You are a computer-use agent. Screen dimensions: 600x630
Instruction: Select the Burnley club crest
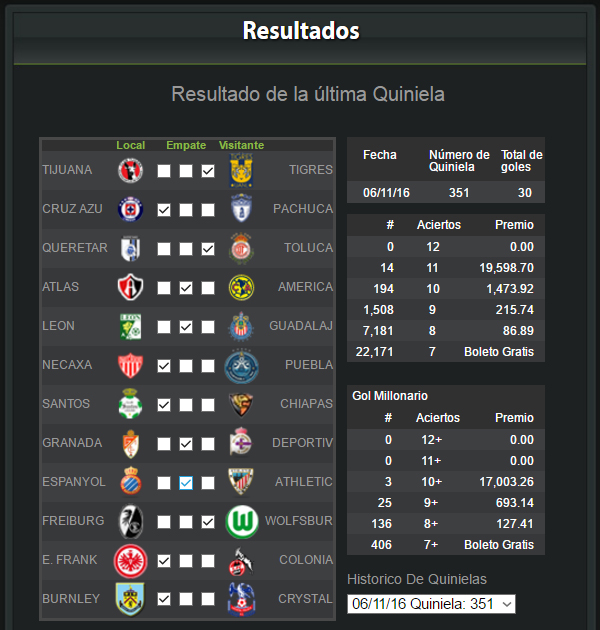(x=130, y=599)
